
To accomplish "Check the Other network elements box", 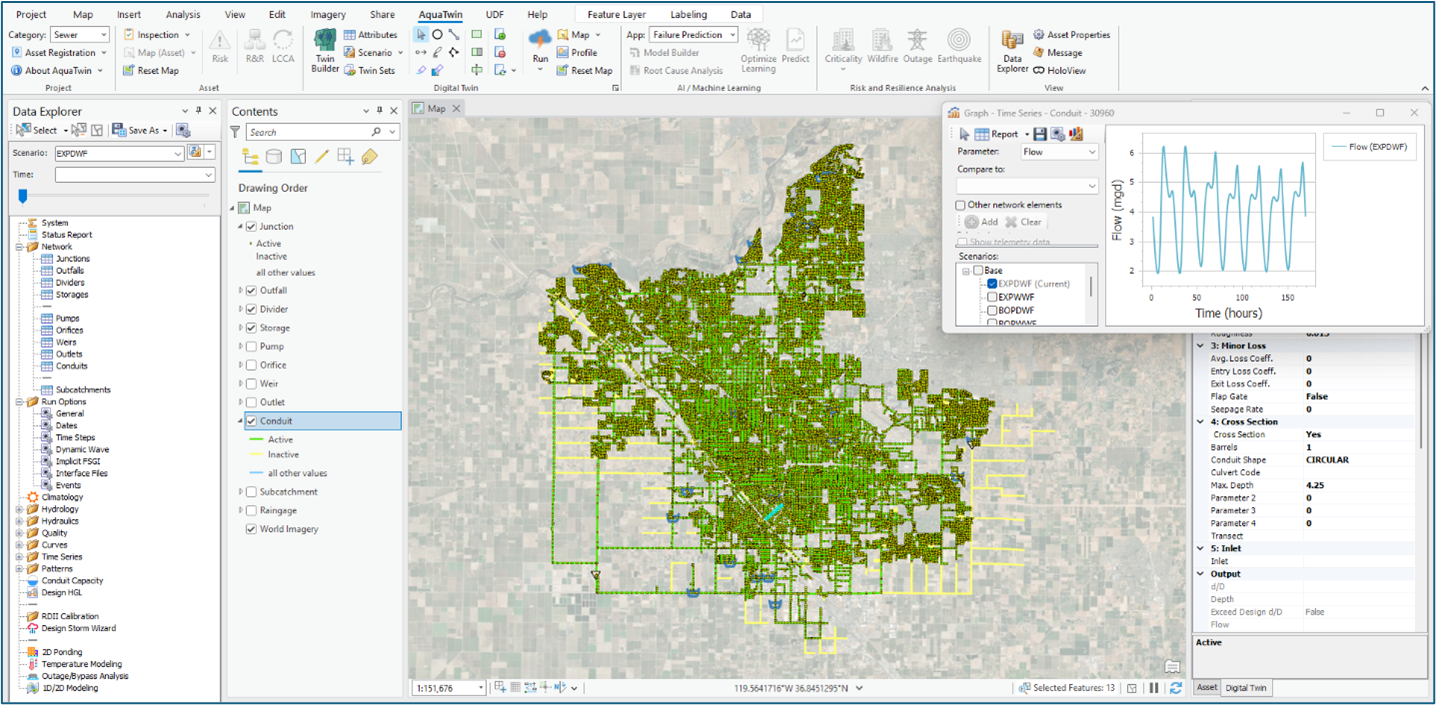I will pyautogui.click(x=961, y=205).
